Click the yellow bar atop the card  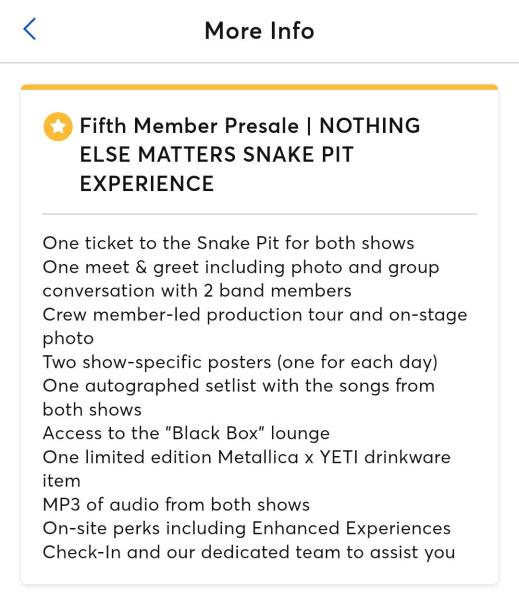click(260, 87)
